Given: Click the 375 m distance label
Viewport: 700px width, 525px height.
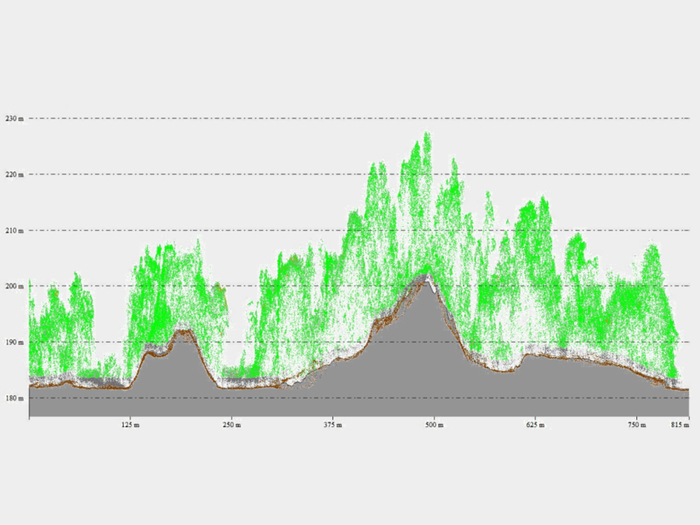Looking at the screenshot, I should click(x=333, y=425).
